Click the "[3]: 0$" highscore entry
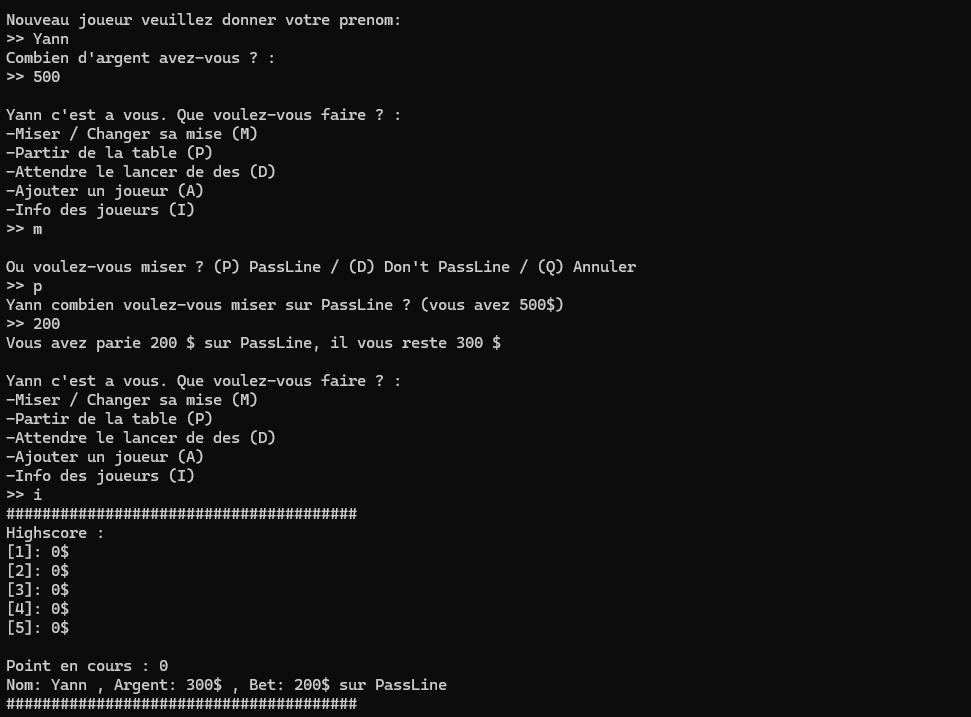The height and width of the screenshot is (717, 971). coord(38,590)
